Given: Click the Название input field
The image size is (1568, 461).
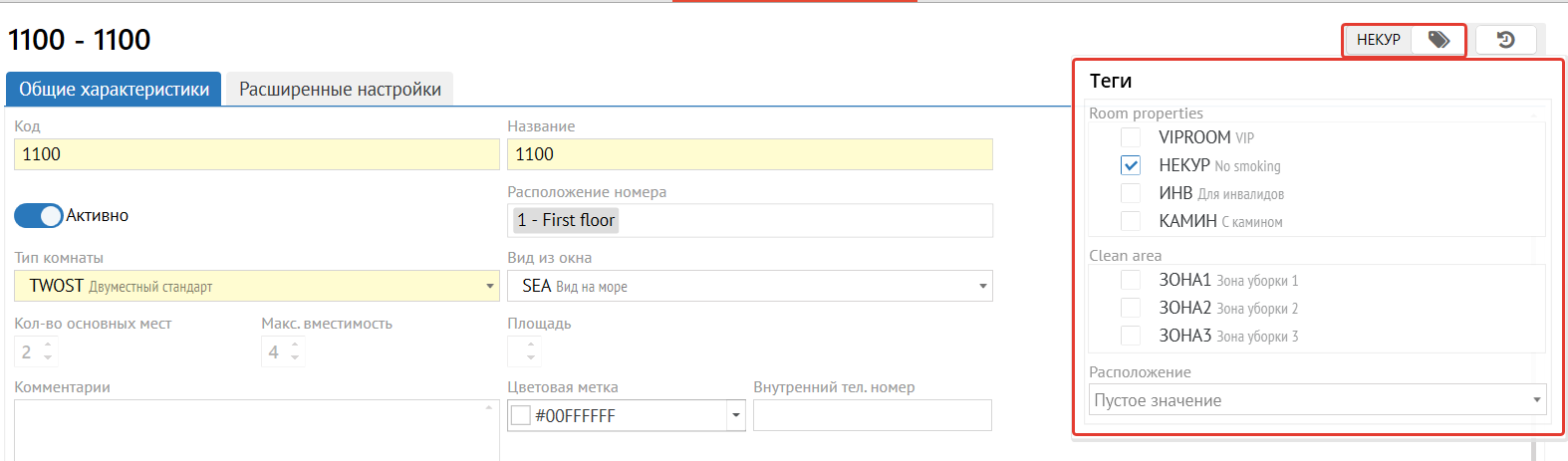Looking at the screenshot, I should pyautogui.click(x=749, y=154).
